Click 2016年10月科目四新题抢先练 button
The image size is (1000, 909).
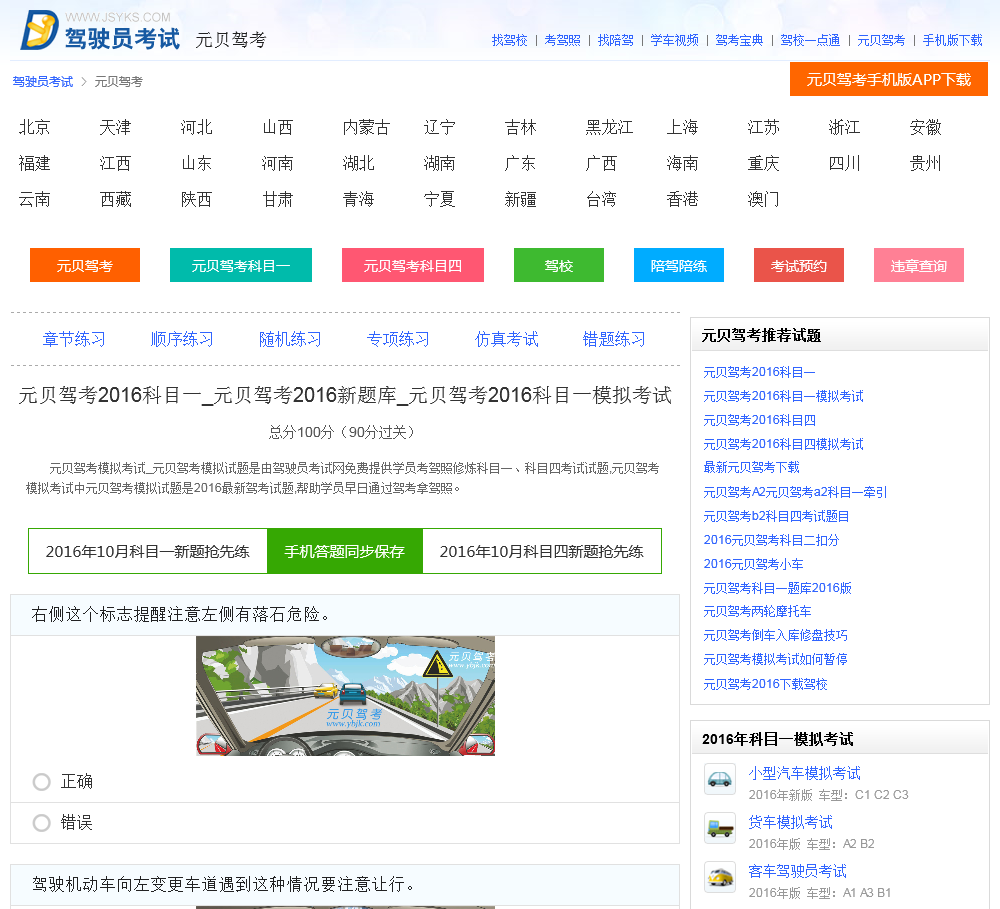tap(541, 551)
